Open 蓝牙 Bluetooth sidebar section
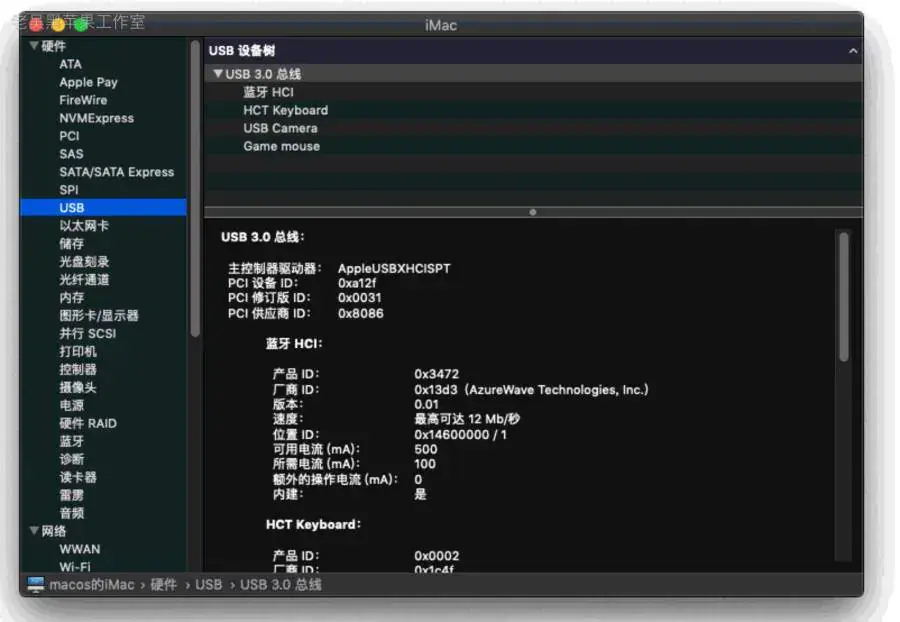The width and height of the screenshot is (900, 622). click(x=72, y=441)
